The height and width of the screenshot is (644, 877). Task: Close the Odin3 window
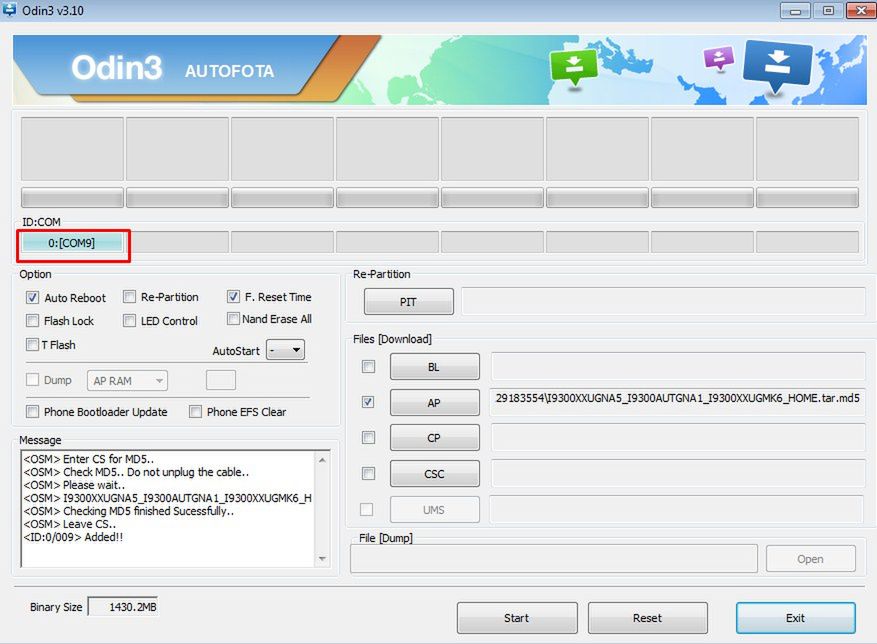861,11
